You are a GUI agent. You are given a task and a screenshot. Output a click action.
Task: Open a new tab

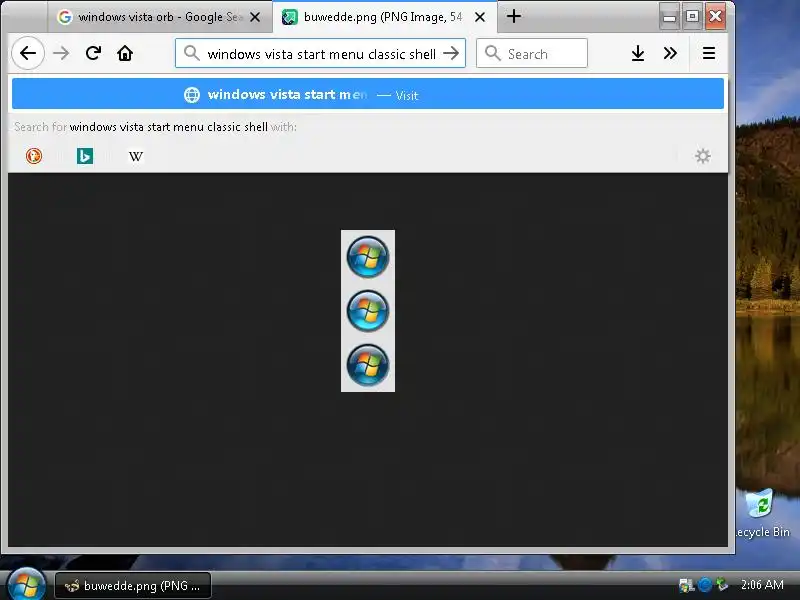tap(514, 16)
